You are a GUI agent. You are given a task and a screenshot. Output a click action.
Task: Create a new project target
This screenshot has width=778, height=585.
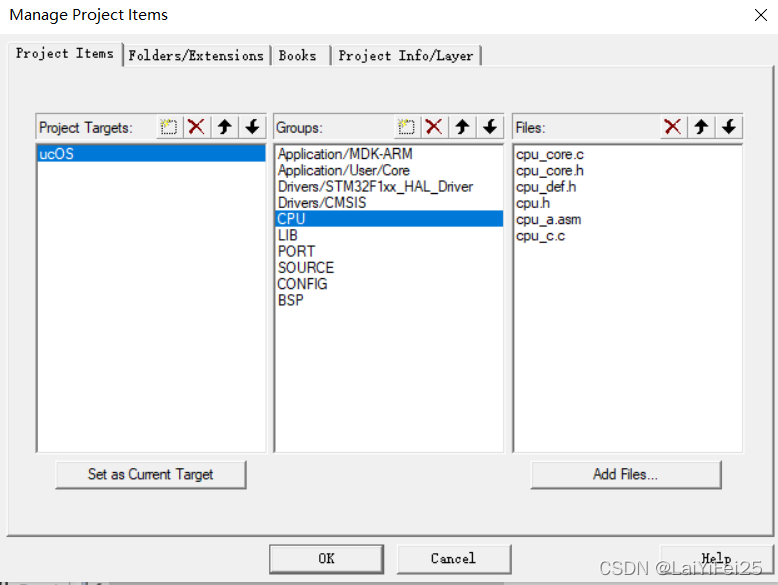(169, 127)
